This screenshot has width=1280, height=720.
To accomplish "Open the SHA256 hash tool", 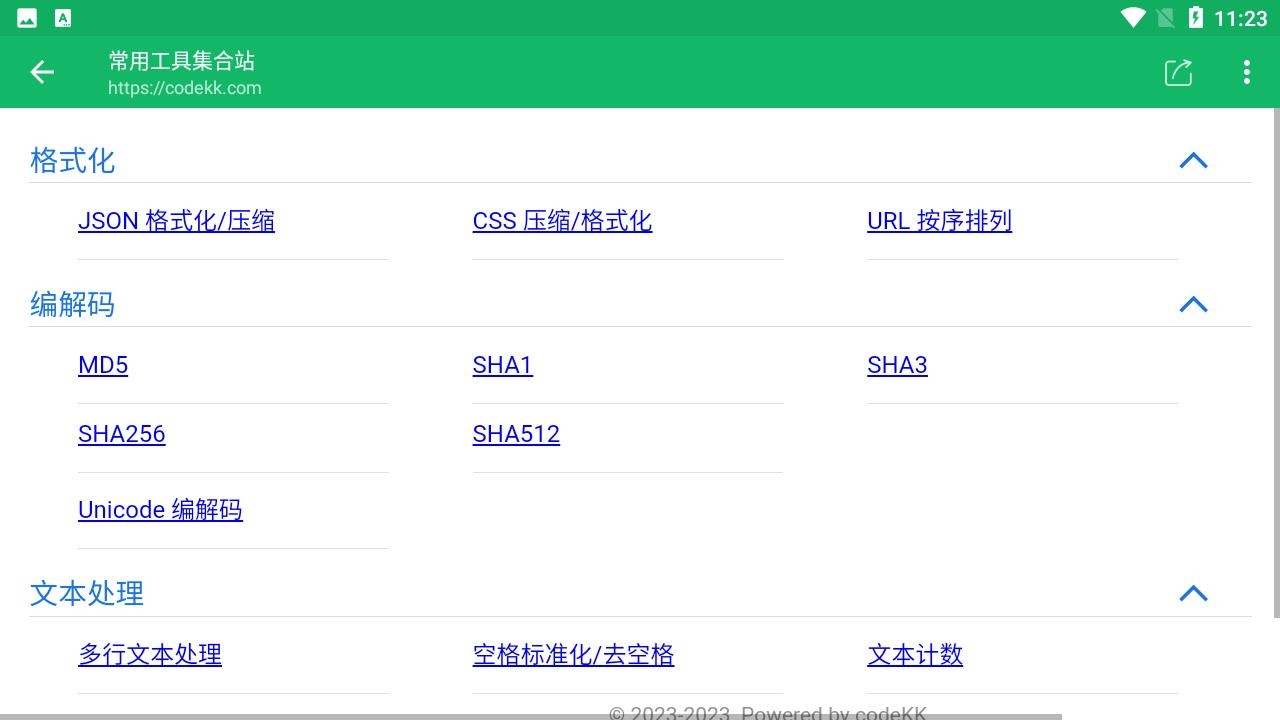I will (122, 434).
